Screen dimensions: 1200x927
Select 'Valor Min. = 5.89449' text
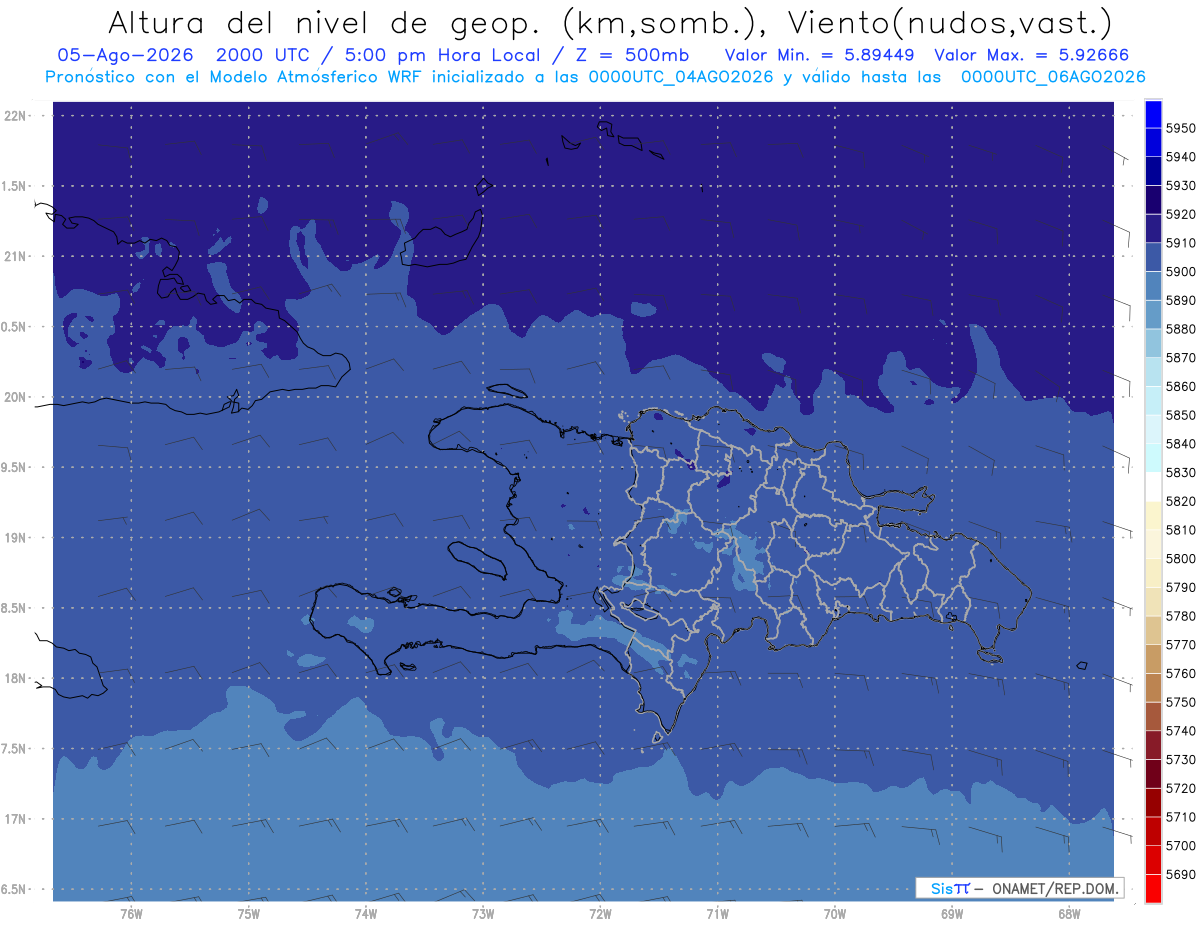point(820,55)
